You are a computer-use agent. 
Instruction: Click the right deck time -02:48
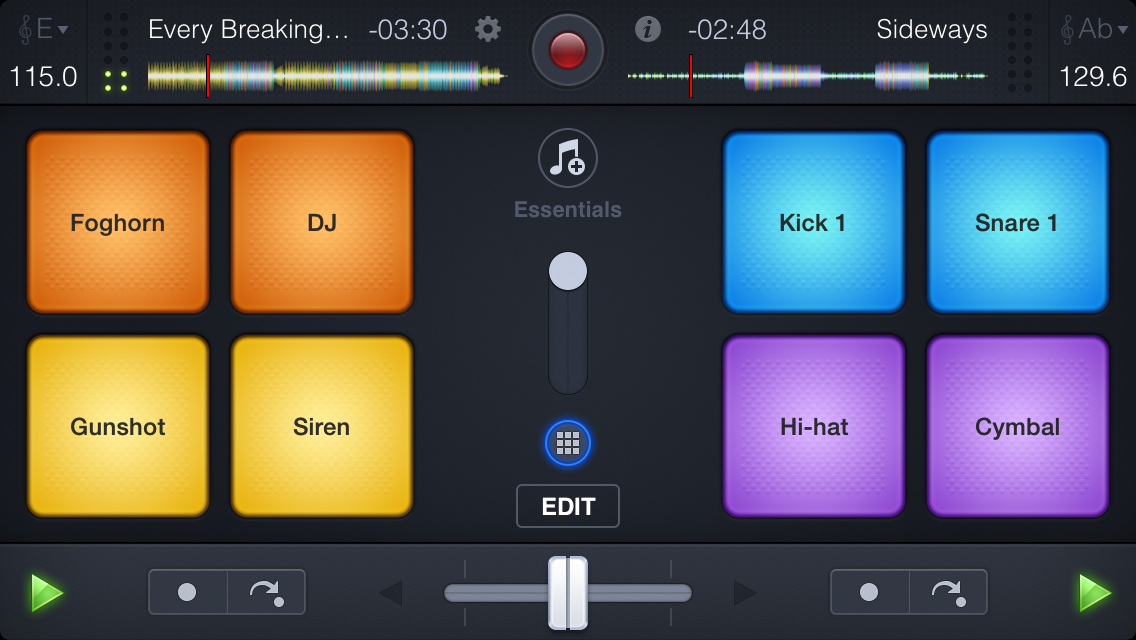coord(727,30)
